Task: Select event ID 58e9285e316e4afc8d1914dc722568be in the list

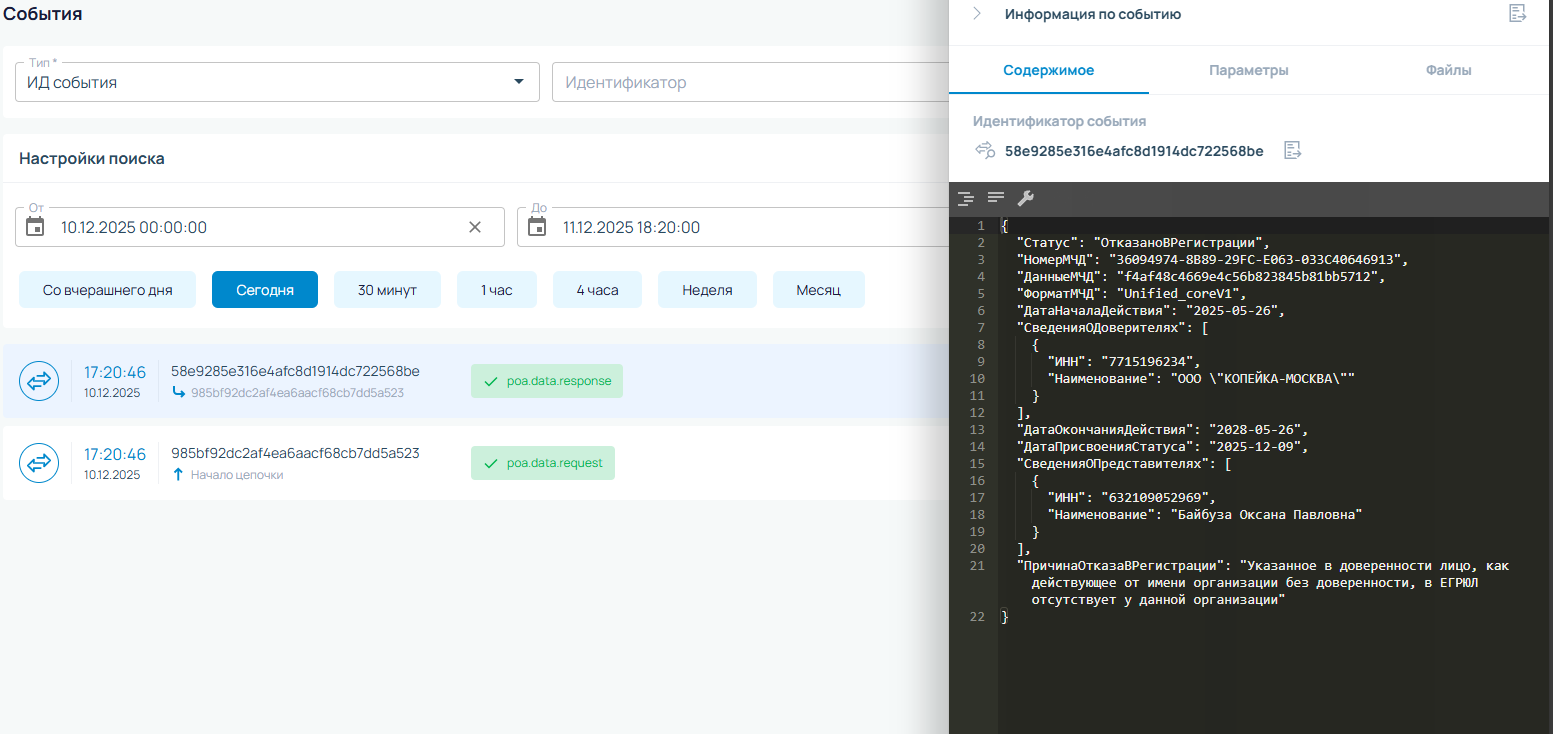Action: click(295, 372)
